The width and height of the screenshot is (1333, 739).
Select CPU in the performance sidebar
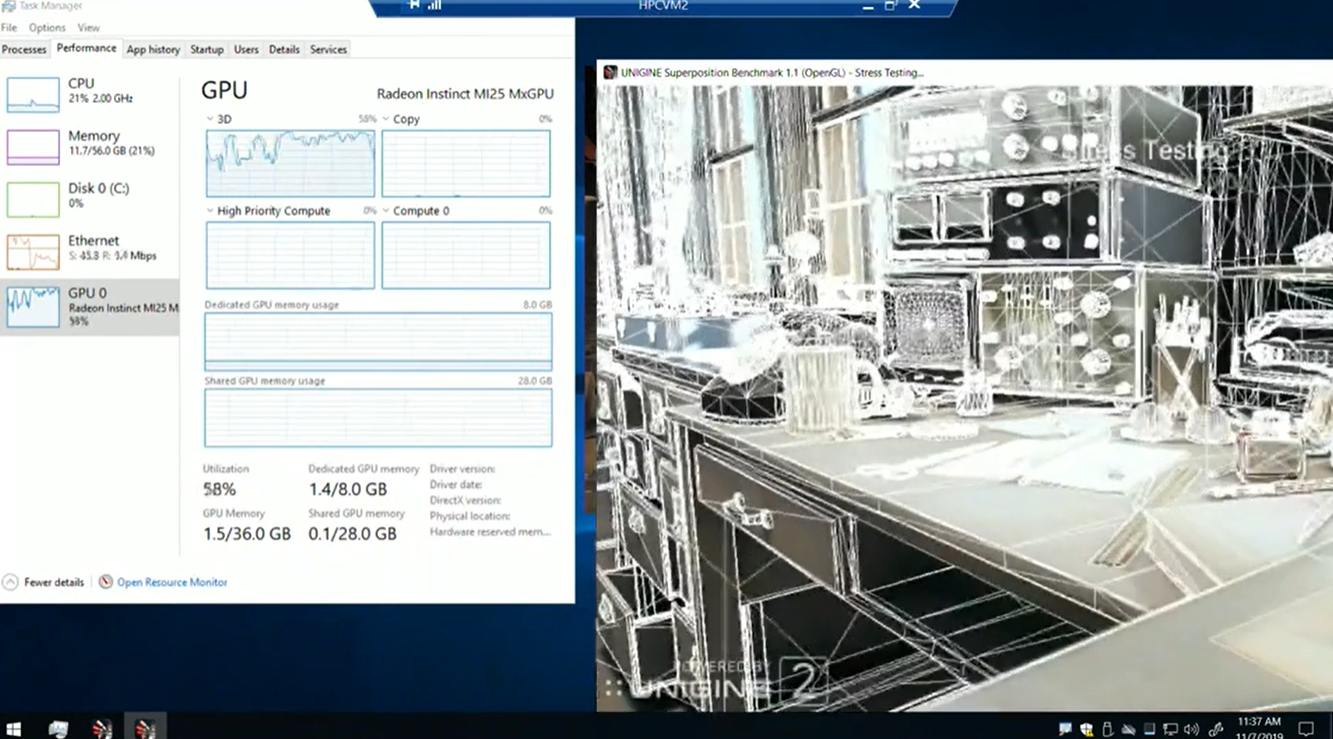pyautogui.click(x=89, y=92)
